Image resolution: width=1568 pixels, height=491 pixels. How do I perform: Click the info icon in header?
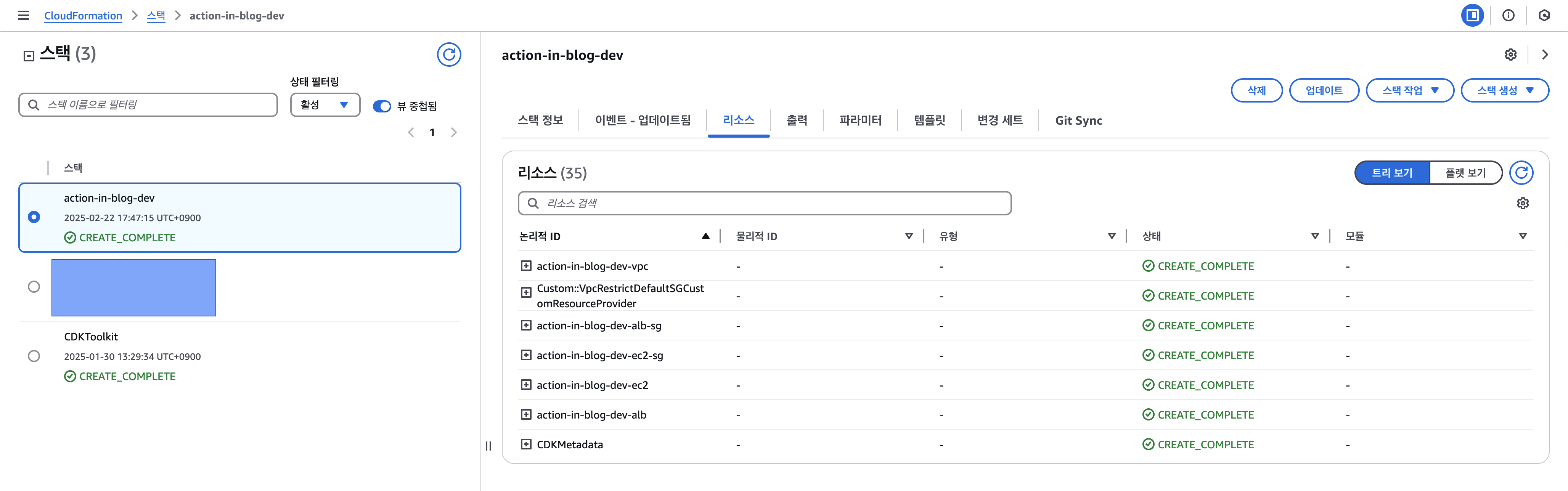pyautogui.click(x=1508, y=15)
